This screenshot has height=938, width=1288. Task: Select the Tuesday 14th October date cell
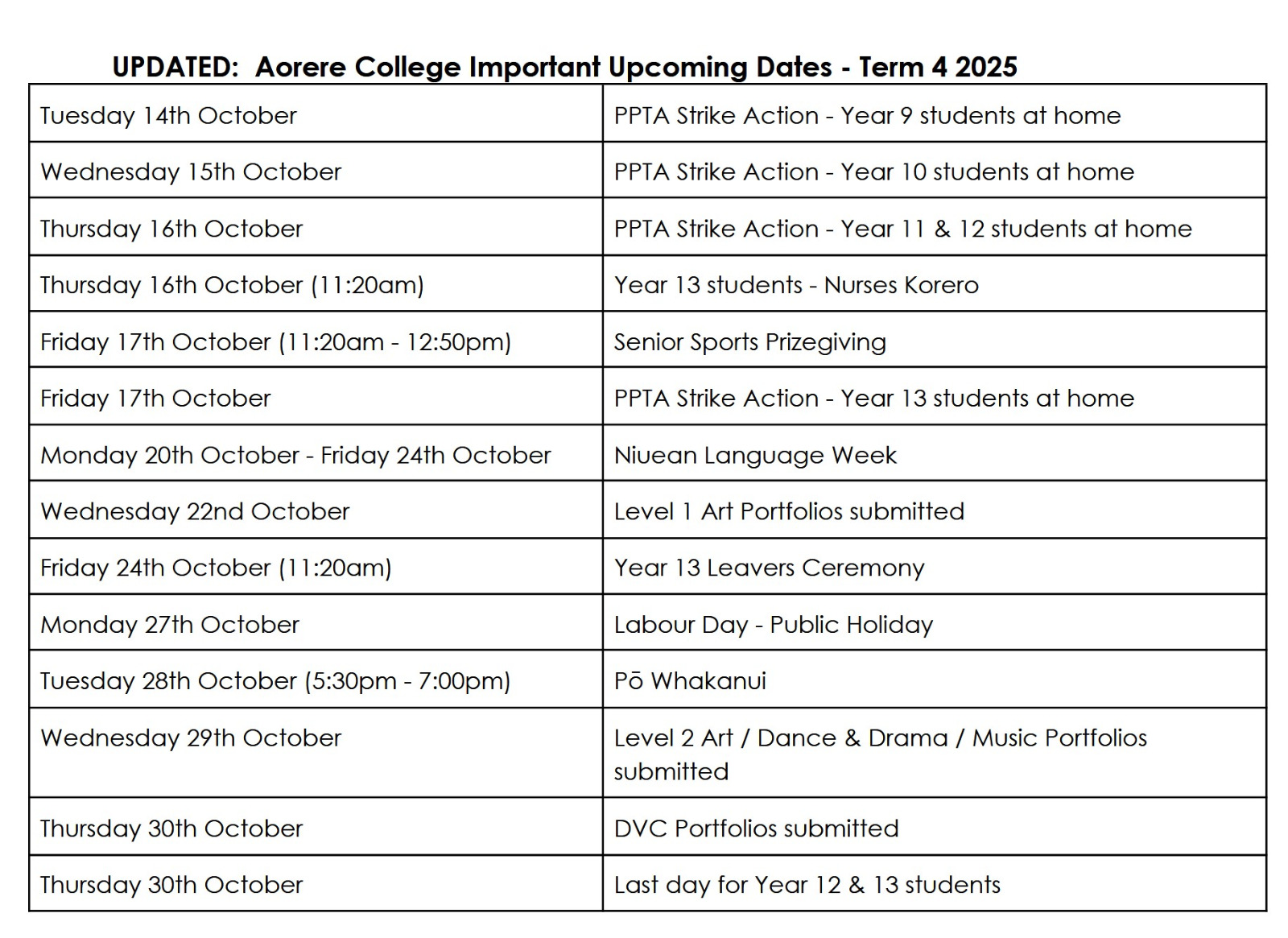[x=168, y=116]
